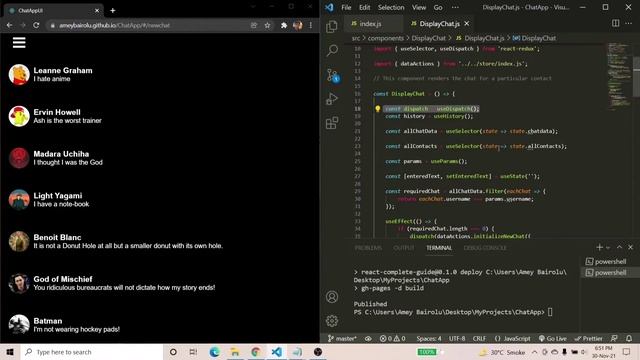Open VS Code Explorer view
640x360 pixels.
[x=332, y=27]
